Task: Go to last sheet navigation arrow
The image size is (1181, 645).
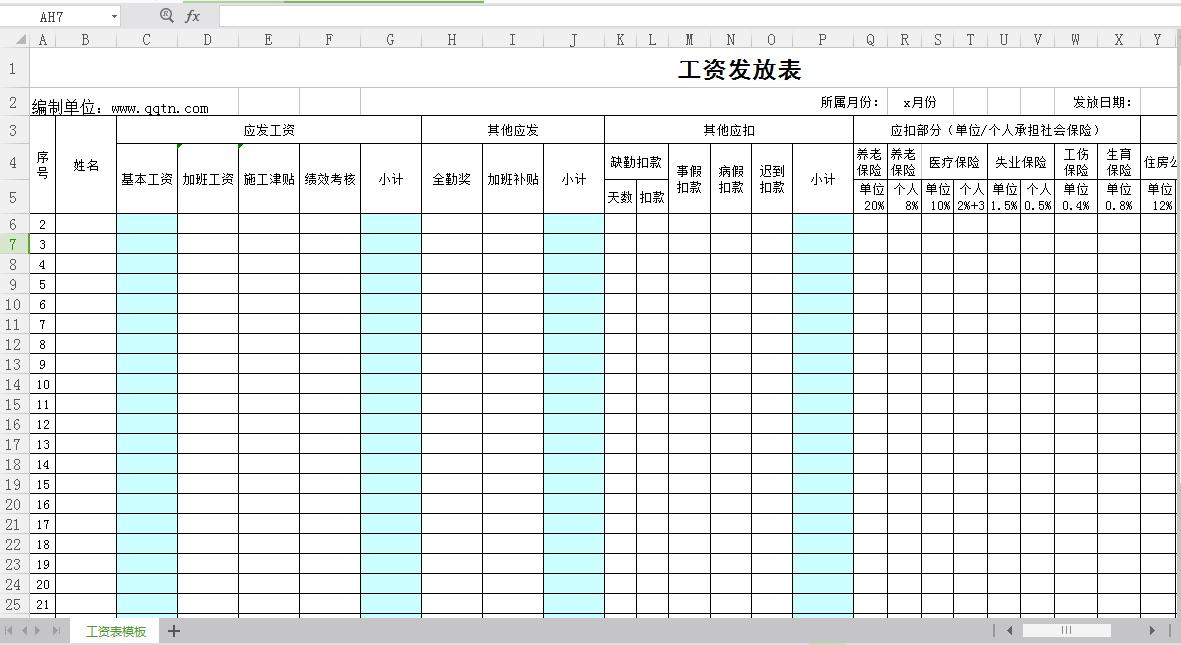Action: click(56, 631)
